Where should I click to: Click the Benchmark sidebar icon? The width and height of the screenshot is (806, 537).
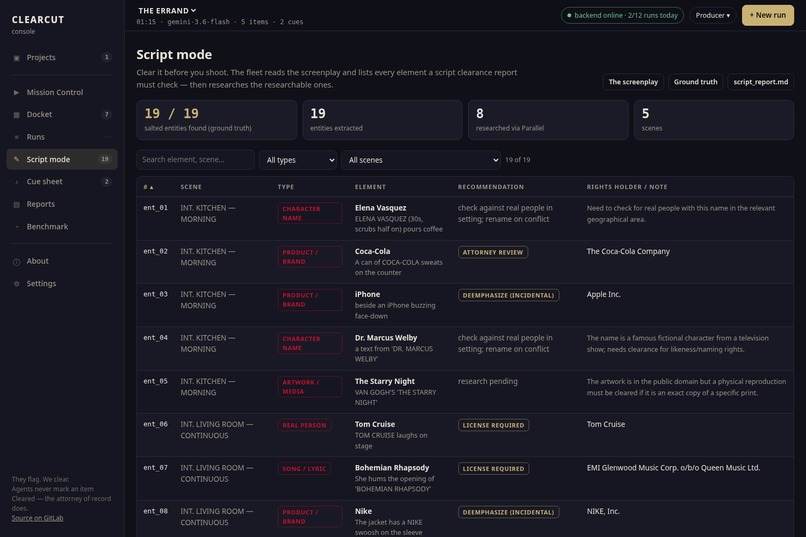click(x=16, y=227)
